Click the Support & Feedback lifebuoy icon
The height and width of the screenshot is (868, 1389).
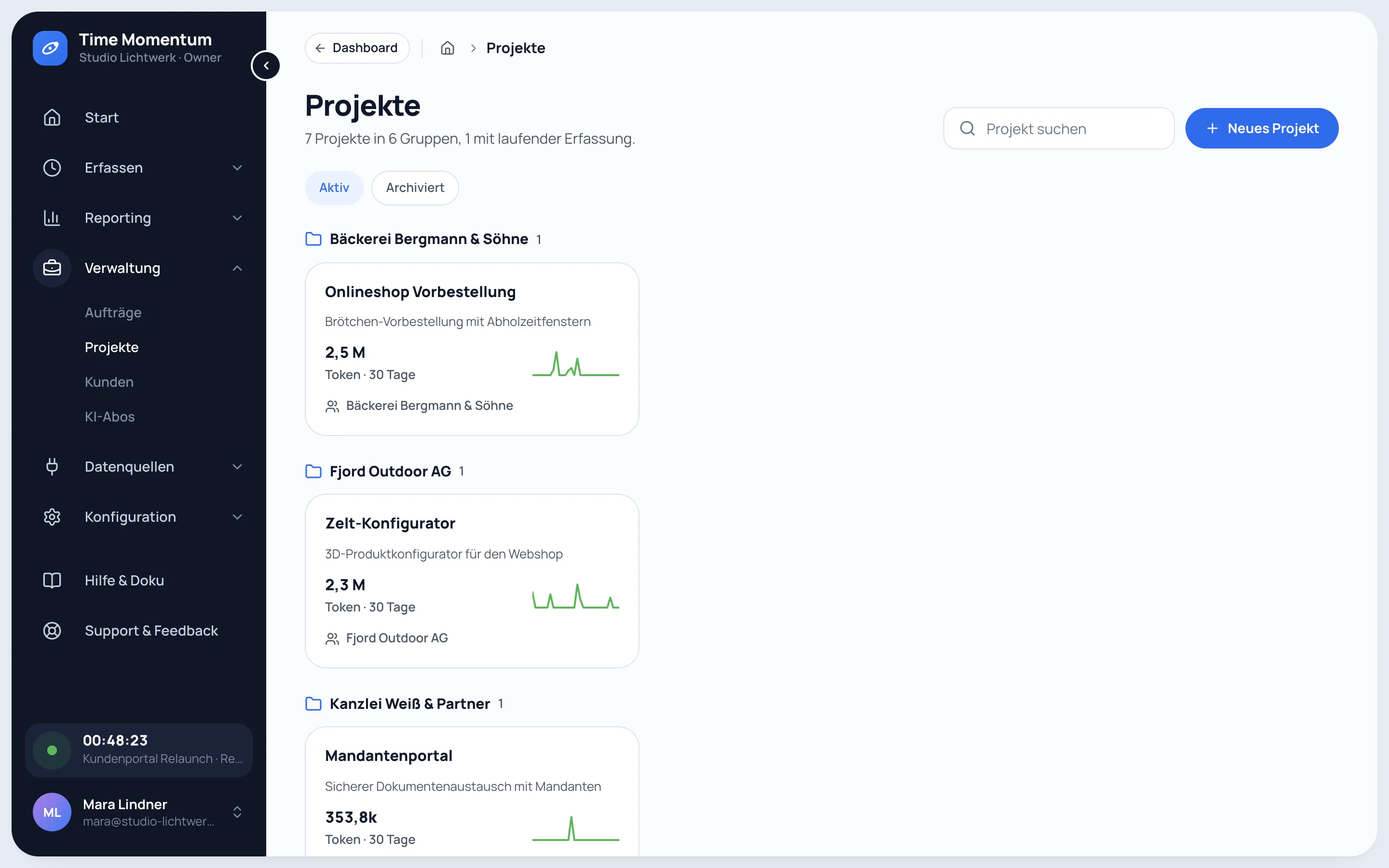coord(52,630)
